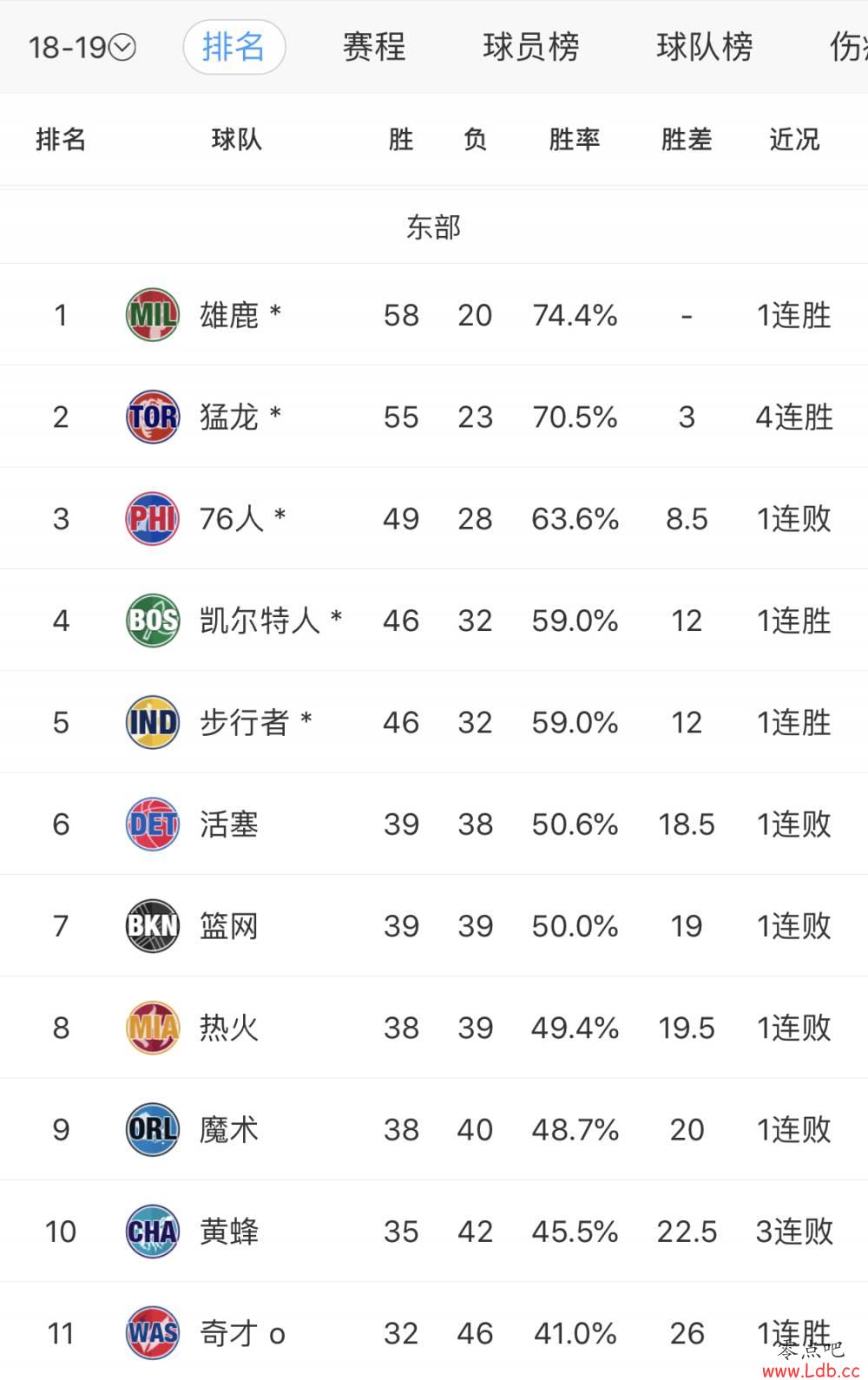Click the Indiana Pacers IND team logo
Screen dimensions: 868x1380
point(153,722)
